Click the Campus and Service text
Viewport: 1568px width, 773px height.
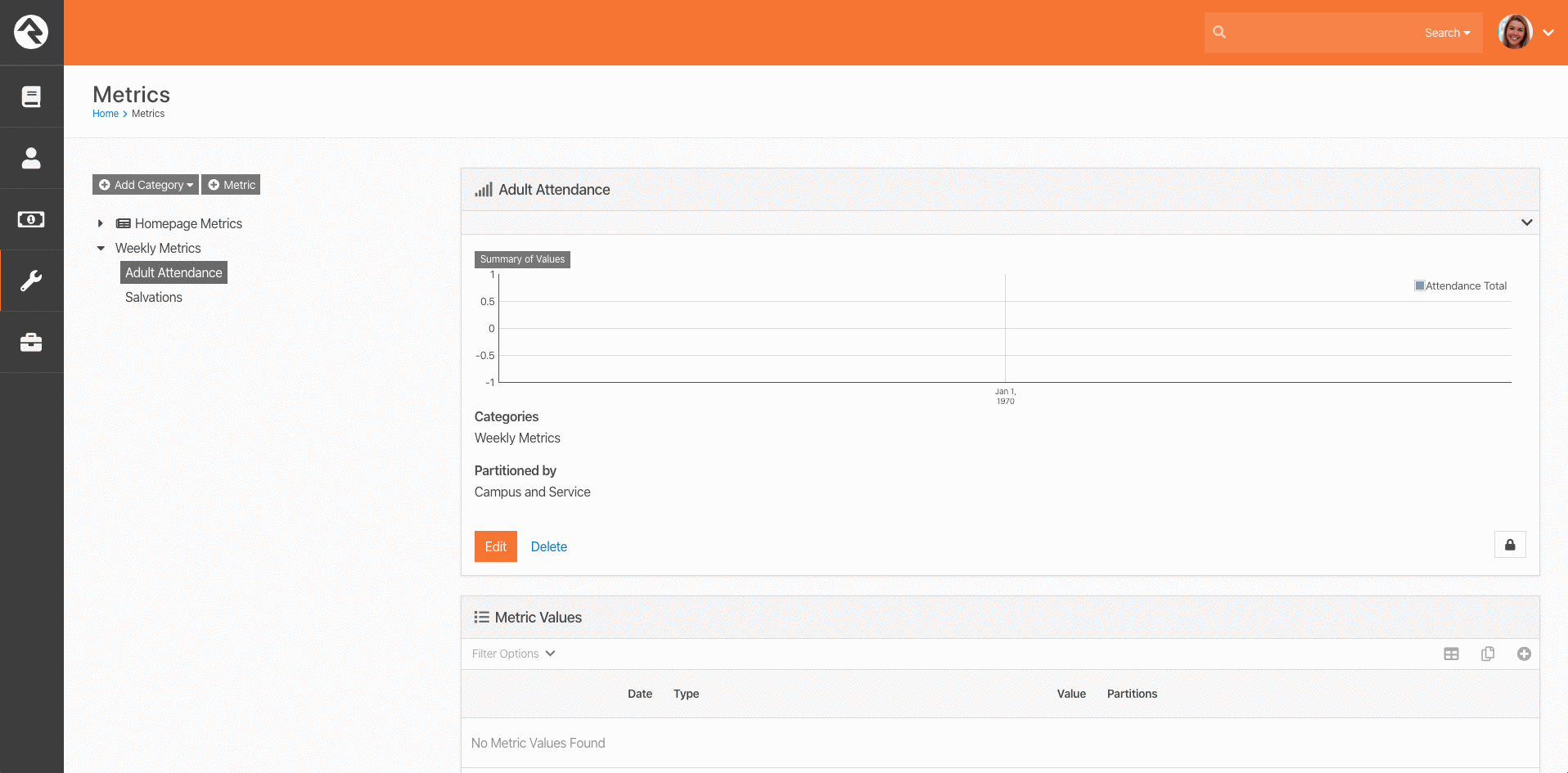tap(532, 492)
